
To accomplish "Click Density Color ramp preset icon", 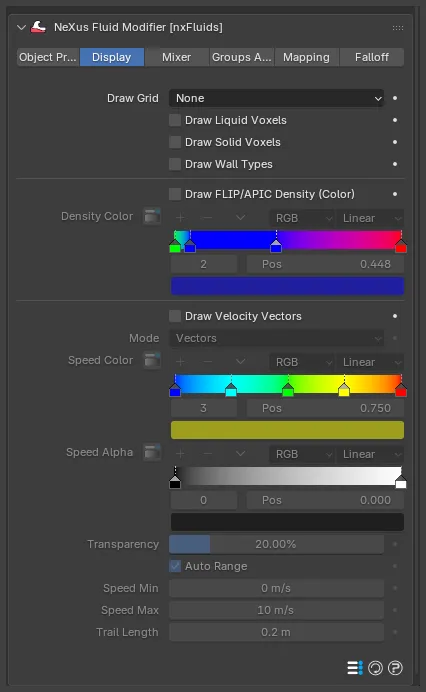I will (152, 216).
